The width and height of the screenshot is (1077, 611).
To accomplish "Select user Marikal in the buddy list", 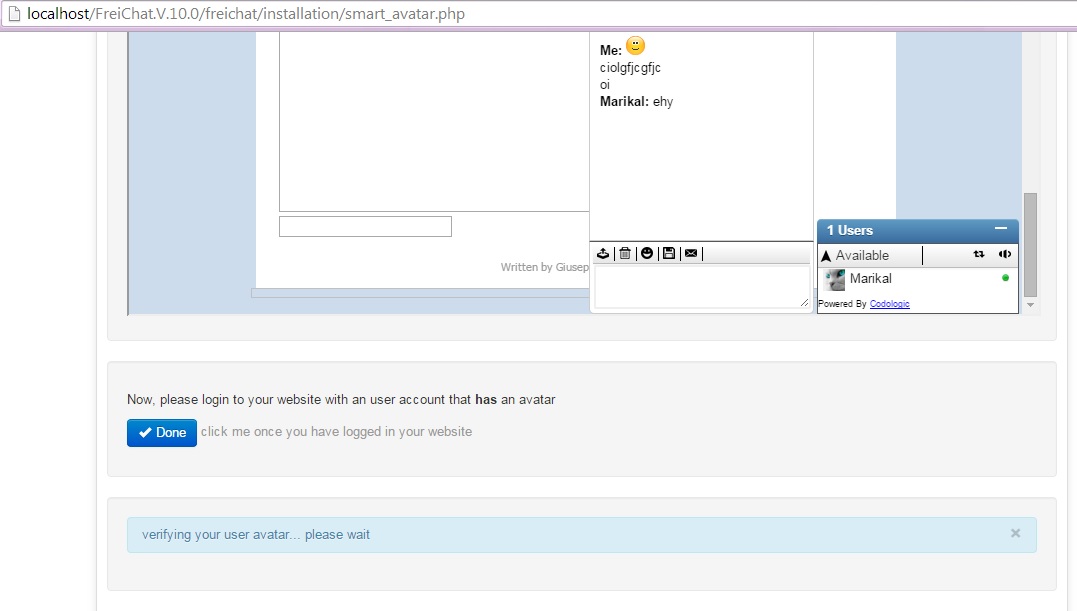I will (x=918, y=279).
